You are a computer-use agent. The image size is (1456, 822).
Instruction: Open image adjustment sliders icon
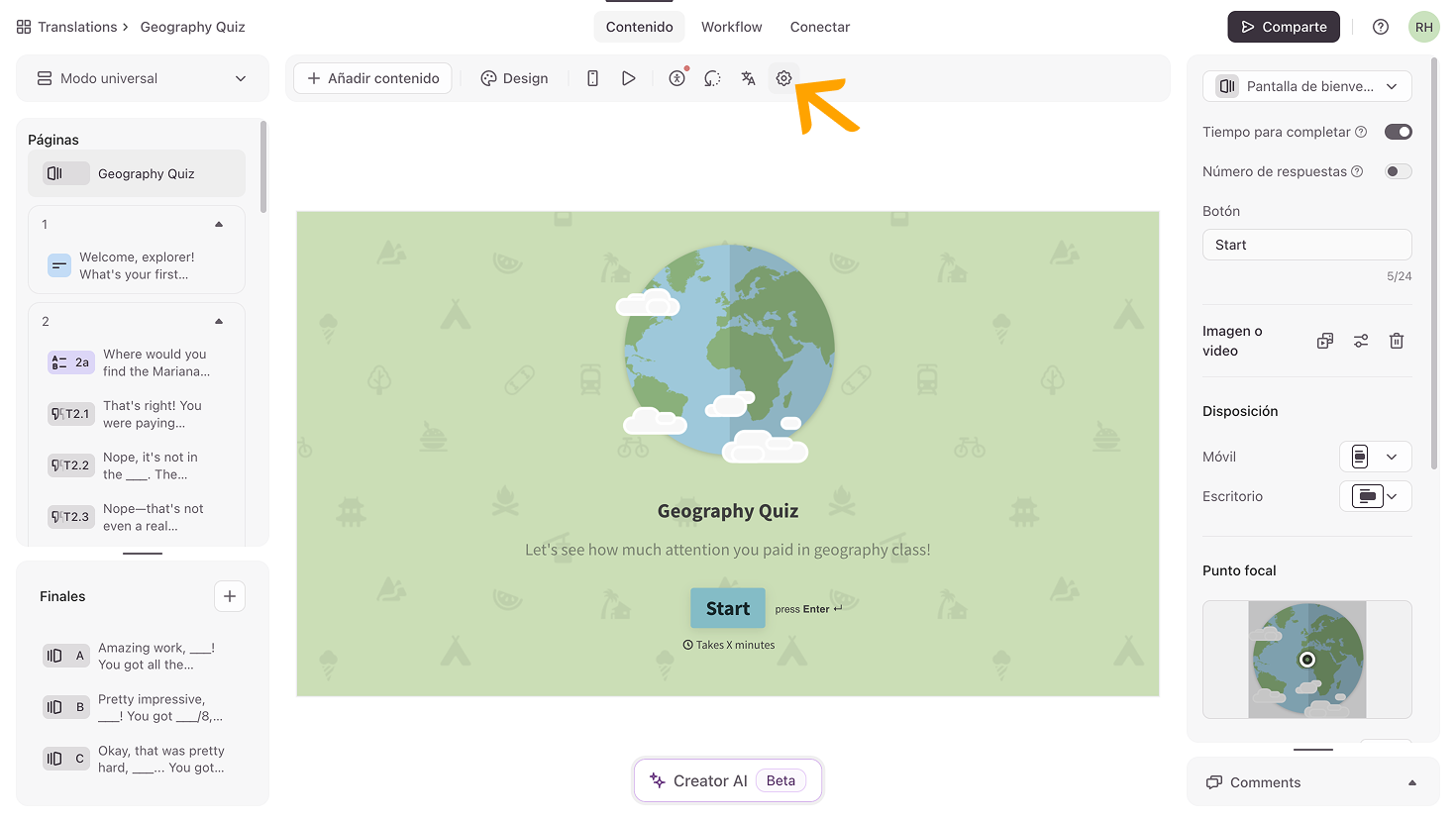tap(1361, 341)
